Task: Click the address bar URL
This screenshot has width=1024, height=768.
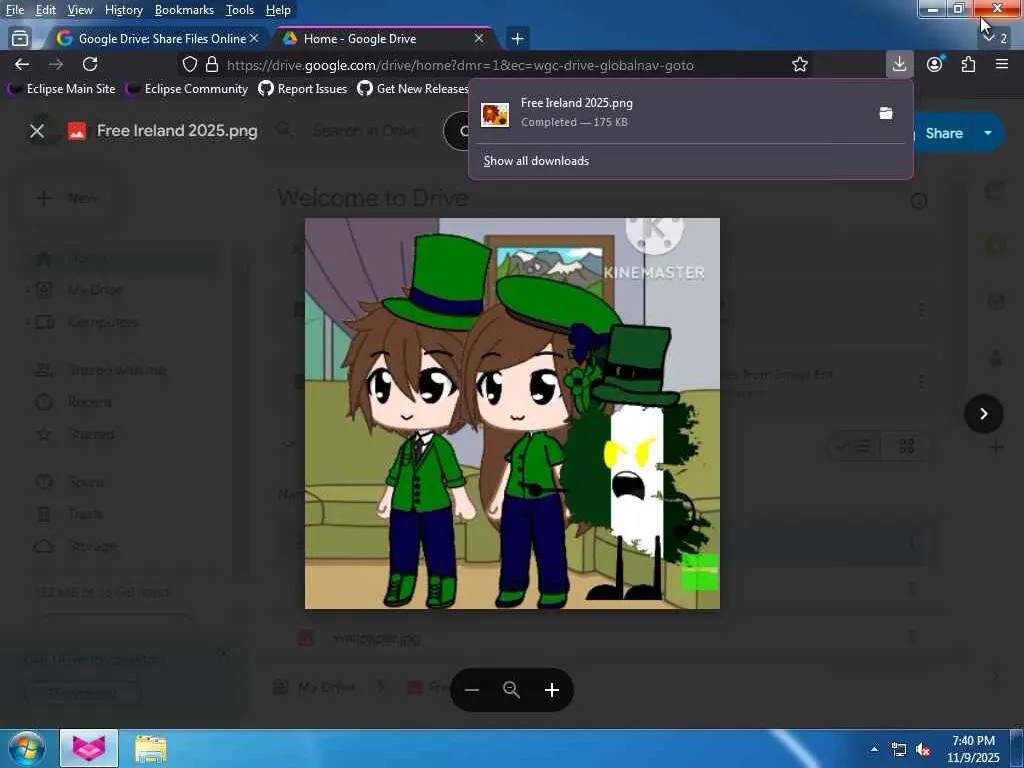Action: click(460, 65)
